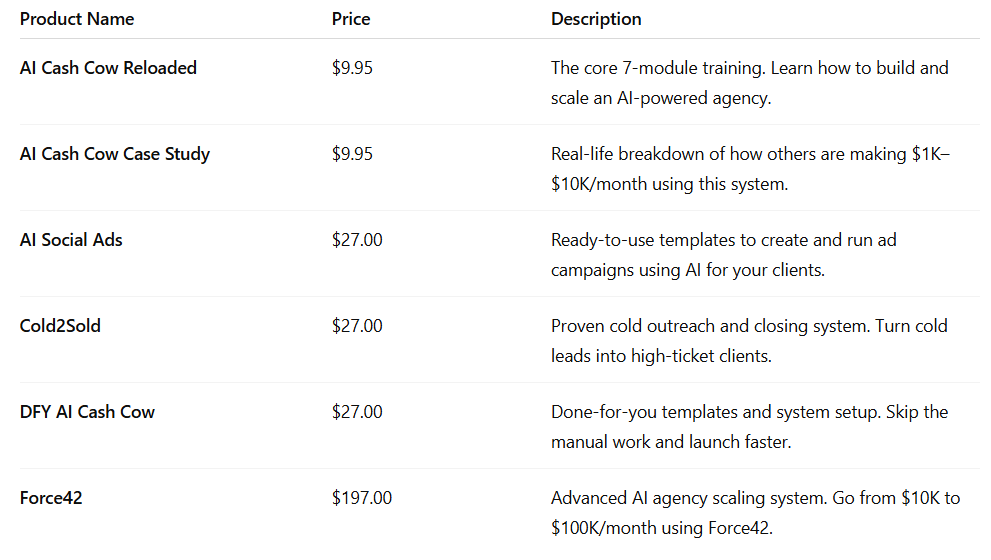
Task: Click the $9.95 price of AI Cash Cow Reloaded
Action: pos(352,68)
